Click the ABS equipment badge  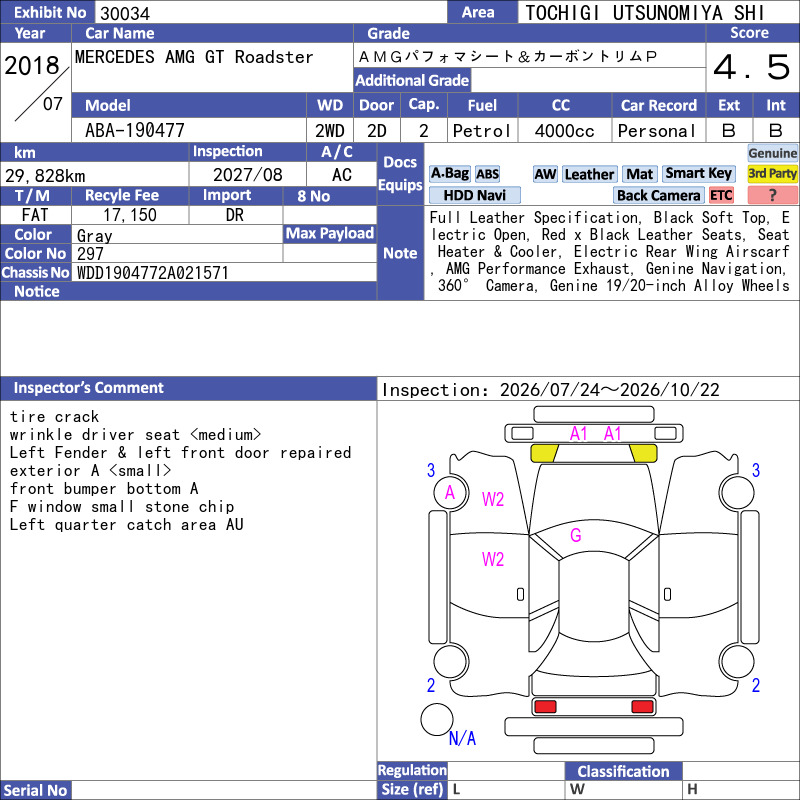[487, 174]
